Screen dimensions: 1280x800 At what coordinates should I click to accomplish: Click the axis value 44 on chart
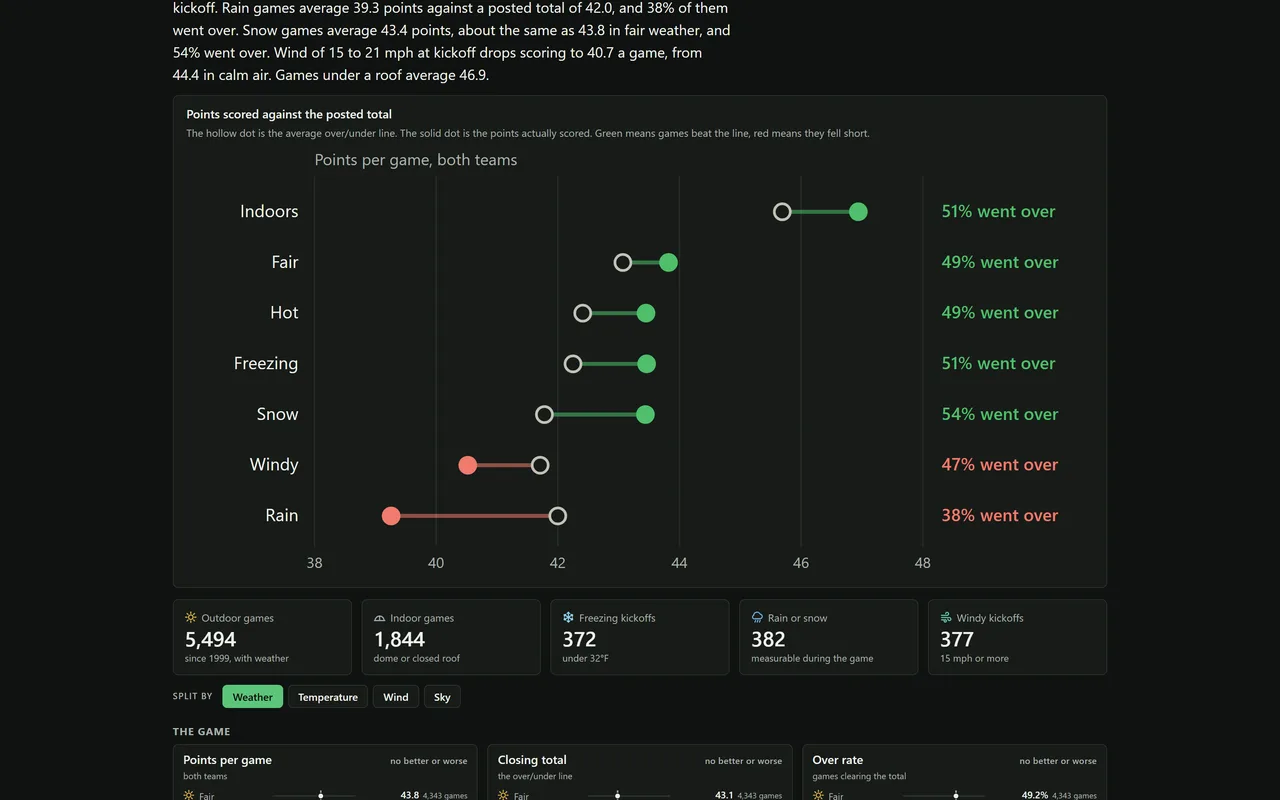(679, 563)
